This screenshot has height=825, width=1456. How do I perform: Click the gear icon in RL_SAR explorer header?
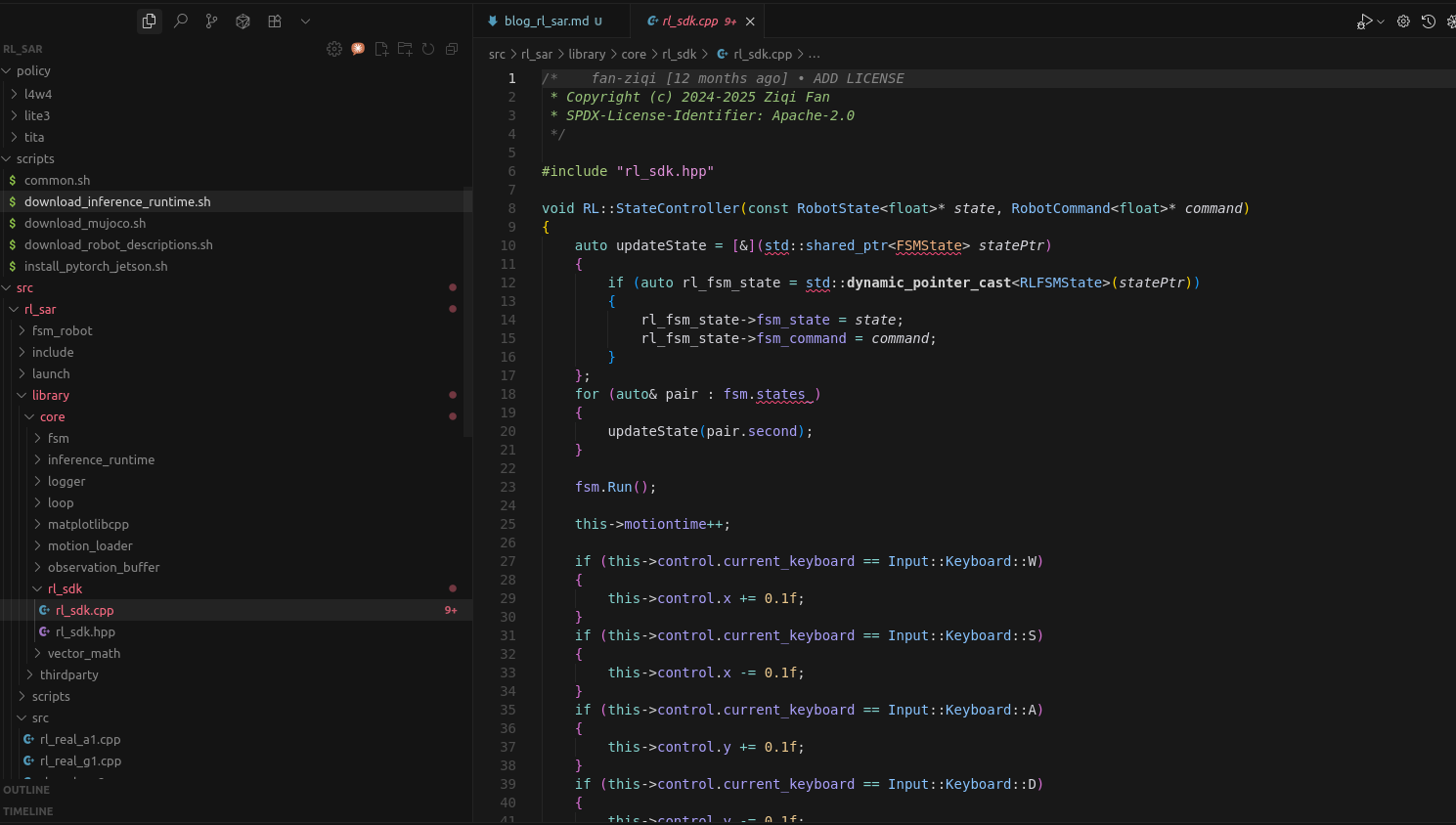point(334,49)
